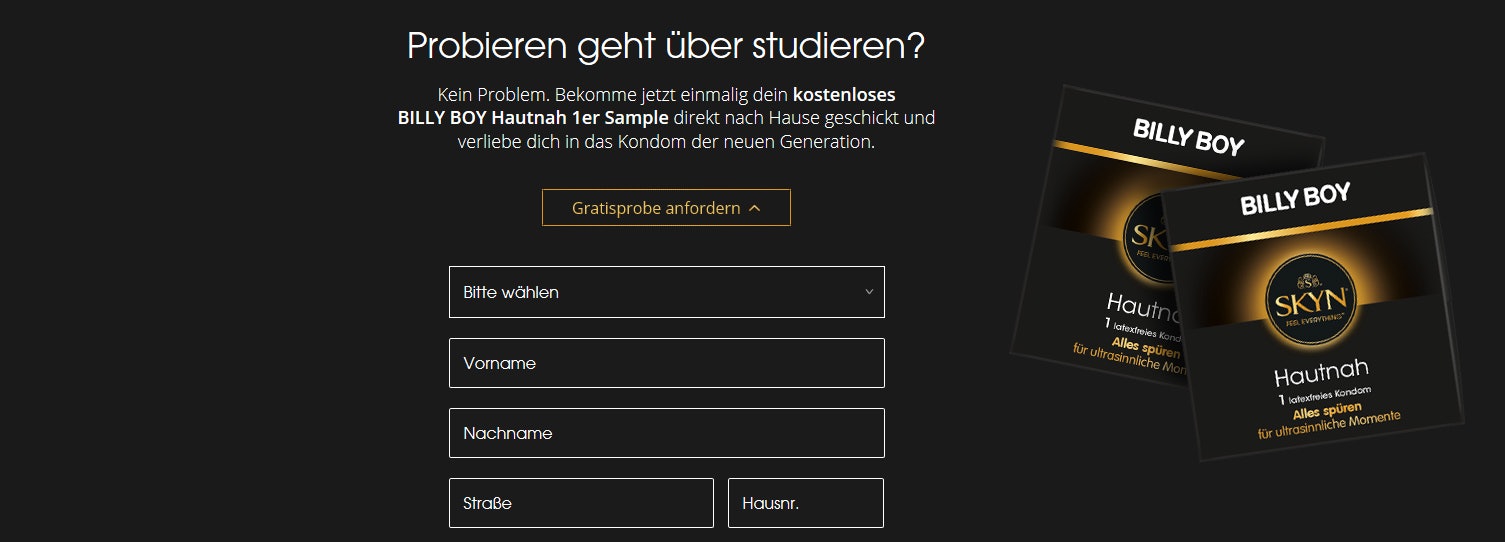Image resolution: width=1505 pixels, height=542 pixels.
Task: Collapse form via chevron beside Gratisprobe anfordern
Action: [x=755, y=208]
